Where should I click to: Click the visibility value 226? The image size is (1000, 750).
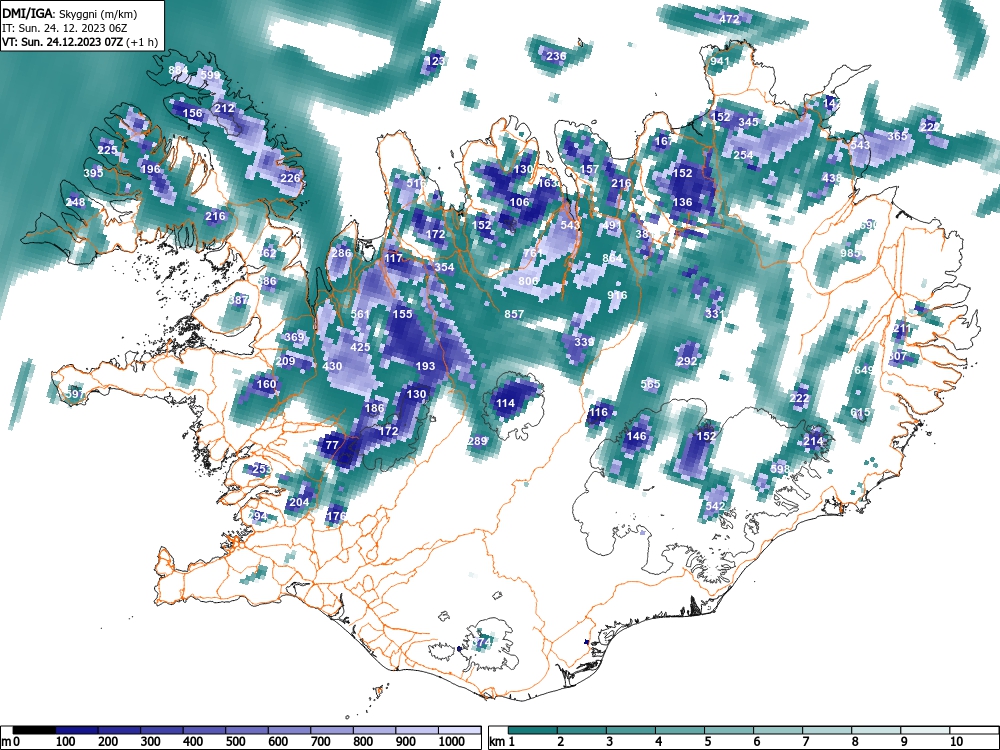(x=290, y=178)
